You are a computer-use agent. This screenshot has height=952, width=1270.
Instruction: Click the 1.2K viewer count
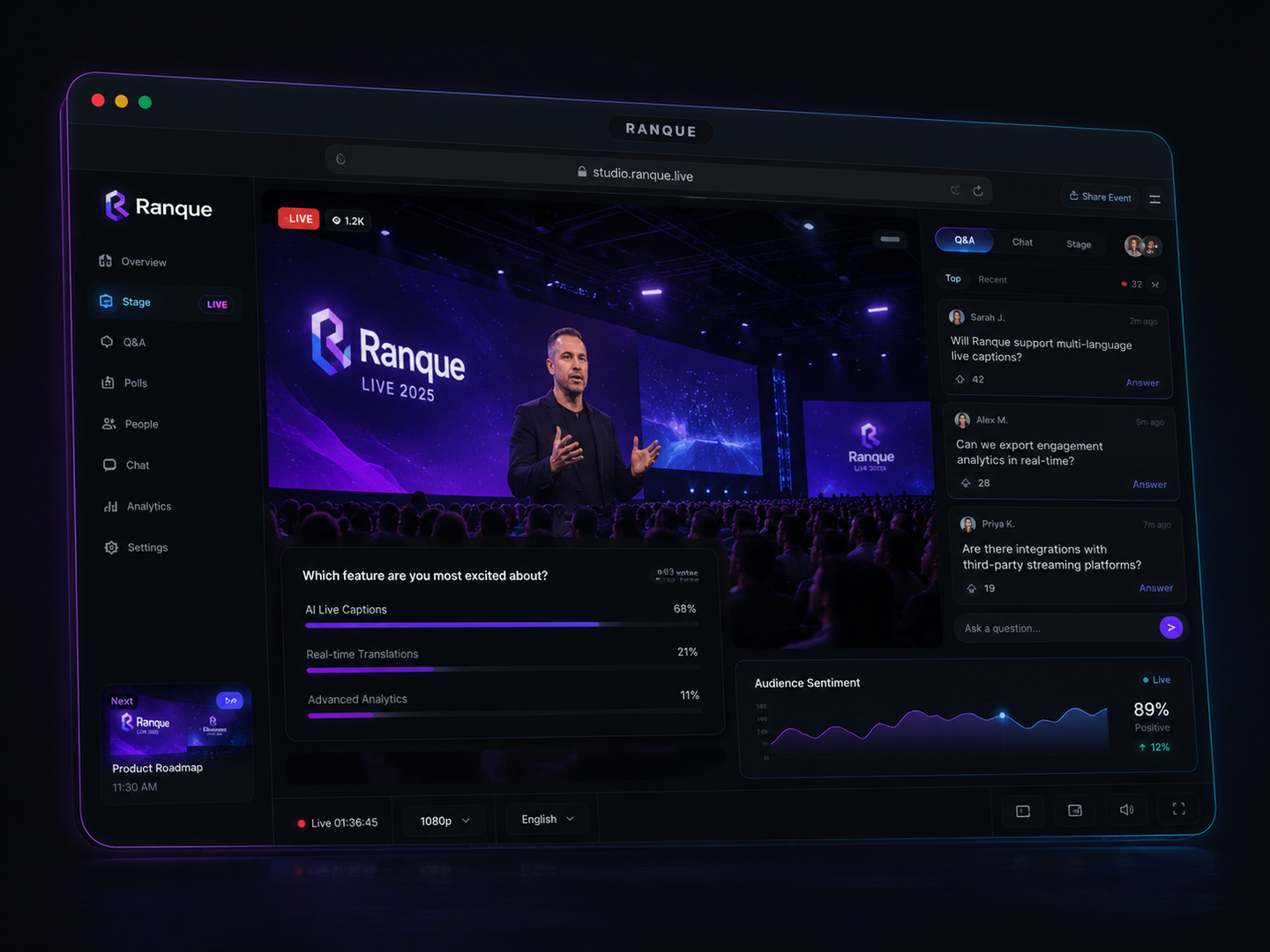[348, 220]
